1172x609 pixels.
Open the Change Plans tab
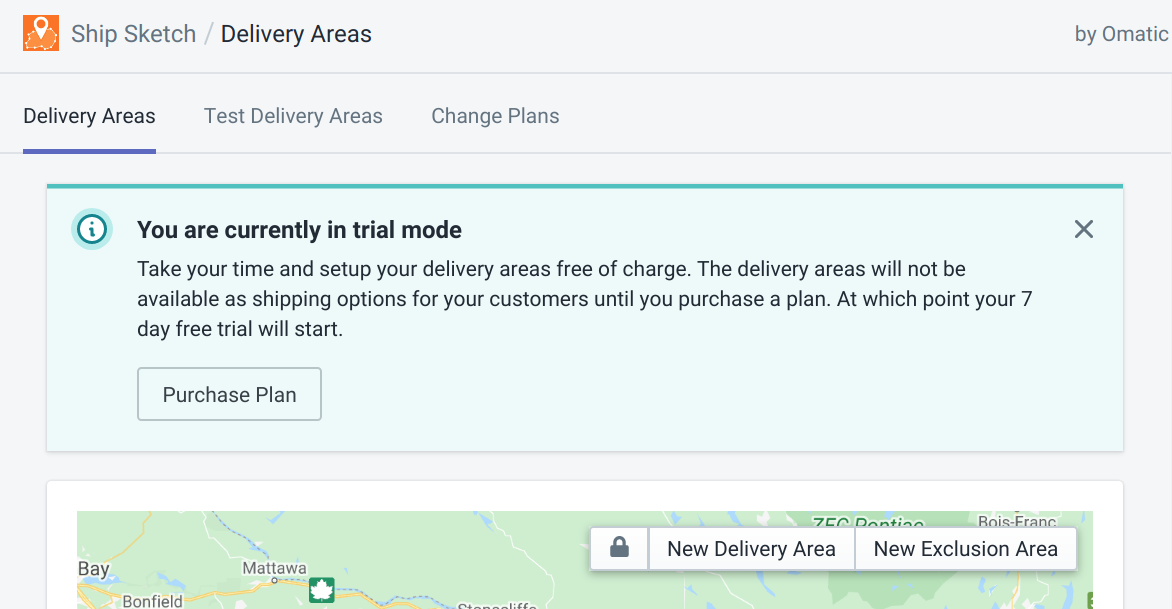(x=495, y=116)
